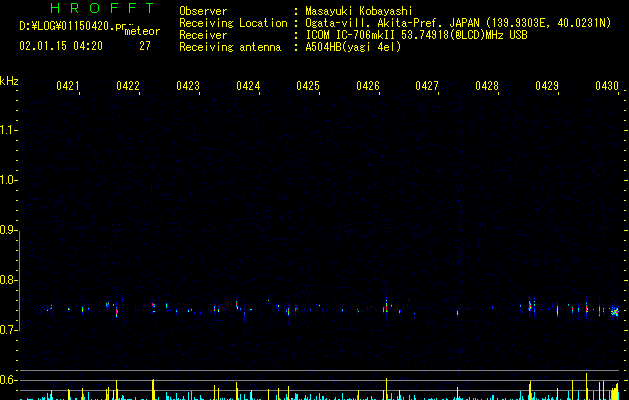Click the meteor count value 27

tap(145, 46)
